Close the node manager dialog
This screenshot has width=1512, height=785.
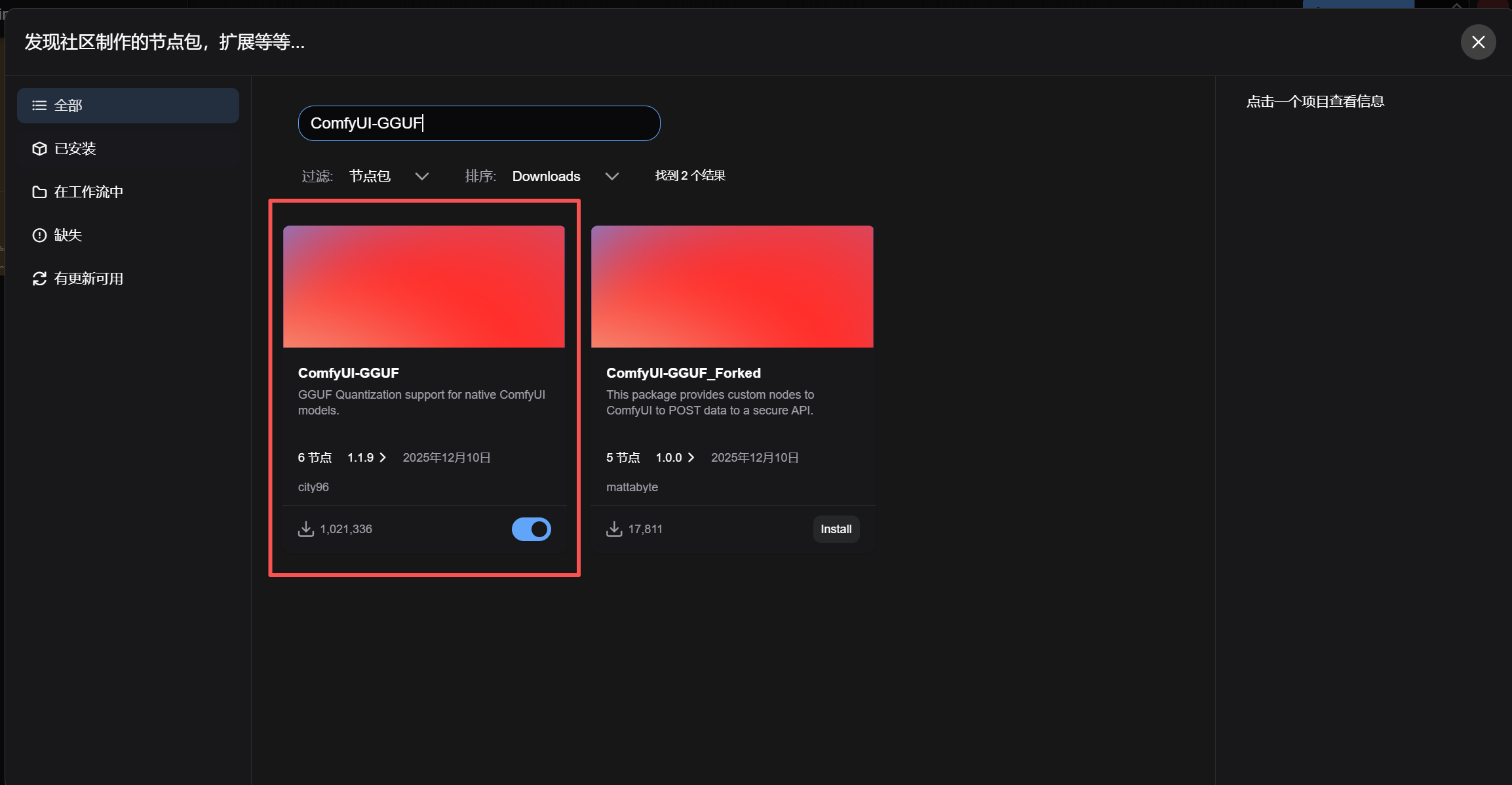click(1478, 42)
